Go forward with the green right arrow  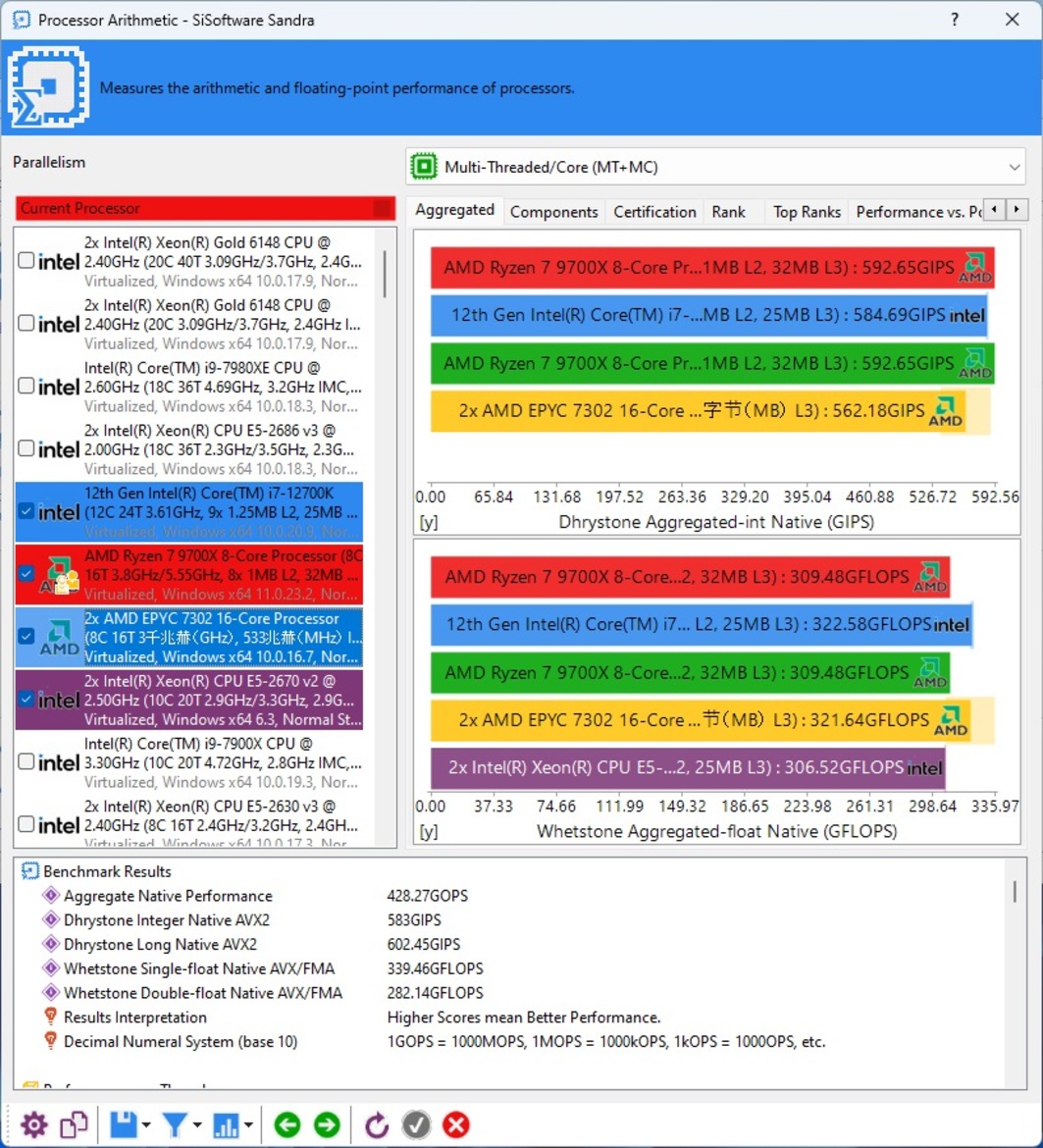click(327, 1123)
